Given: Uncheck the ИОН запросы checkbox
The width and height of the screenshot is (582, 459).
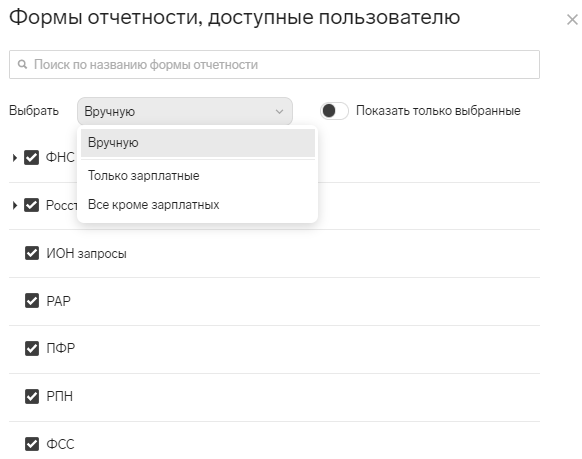Looking at the screenshot, I should tap(32, 253).
